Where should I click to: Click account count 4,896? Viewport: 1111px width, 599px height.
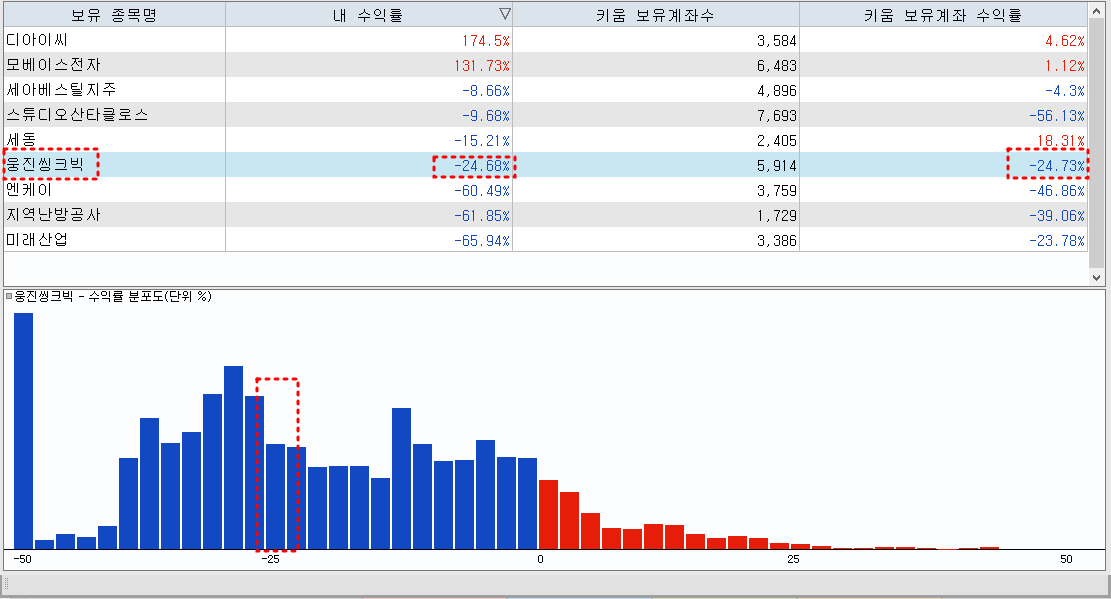(x=777, y=91)
